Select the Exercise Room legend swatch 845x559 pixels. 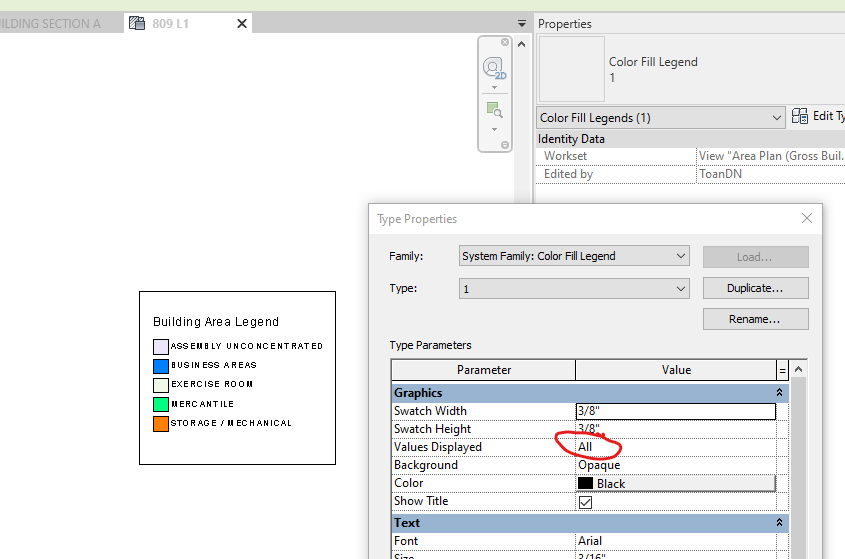[x=161, y=385]
